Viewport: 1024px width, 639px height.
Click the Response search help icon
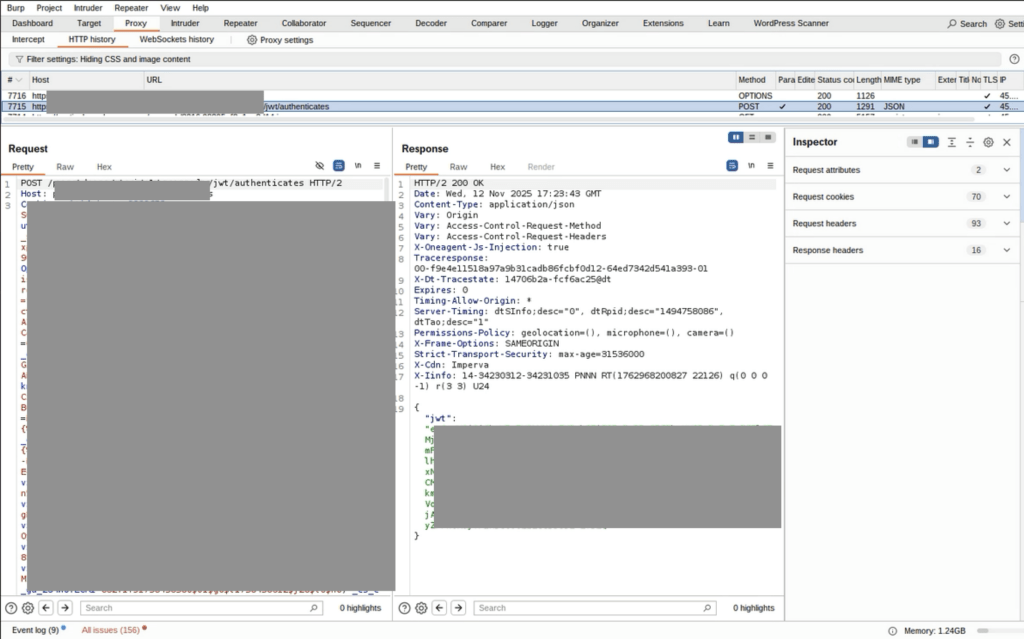(x=404, y=608)
